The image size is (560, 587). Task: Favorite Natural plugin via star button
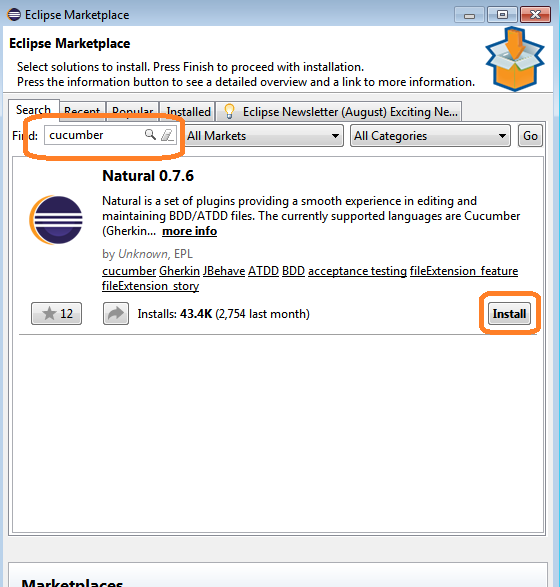(57, 313)
